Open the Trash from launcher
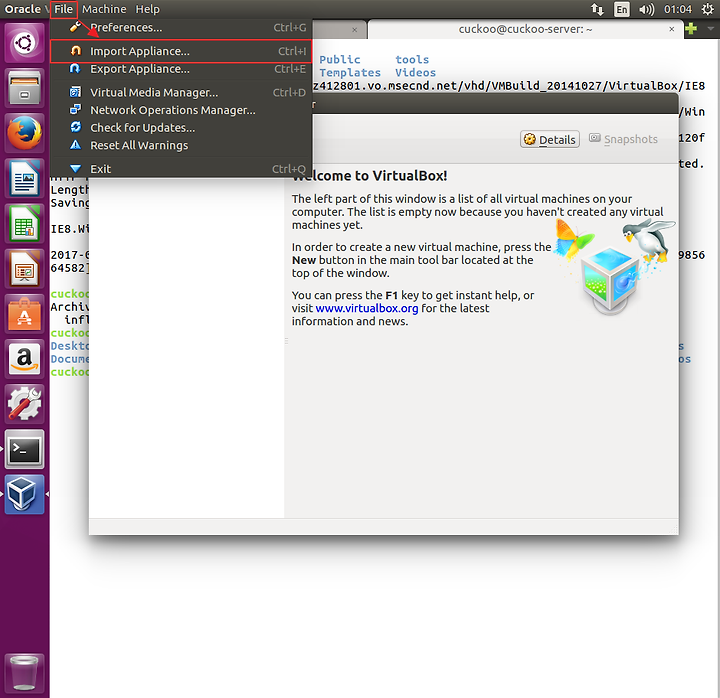 coord(24,673)
